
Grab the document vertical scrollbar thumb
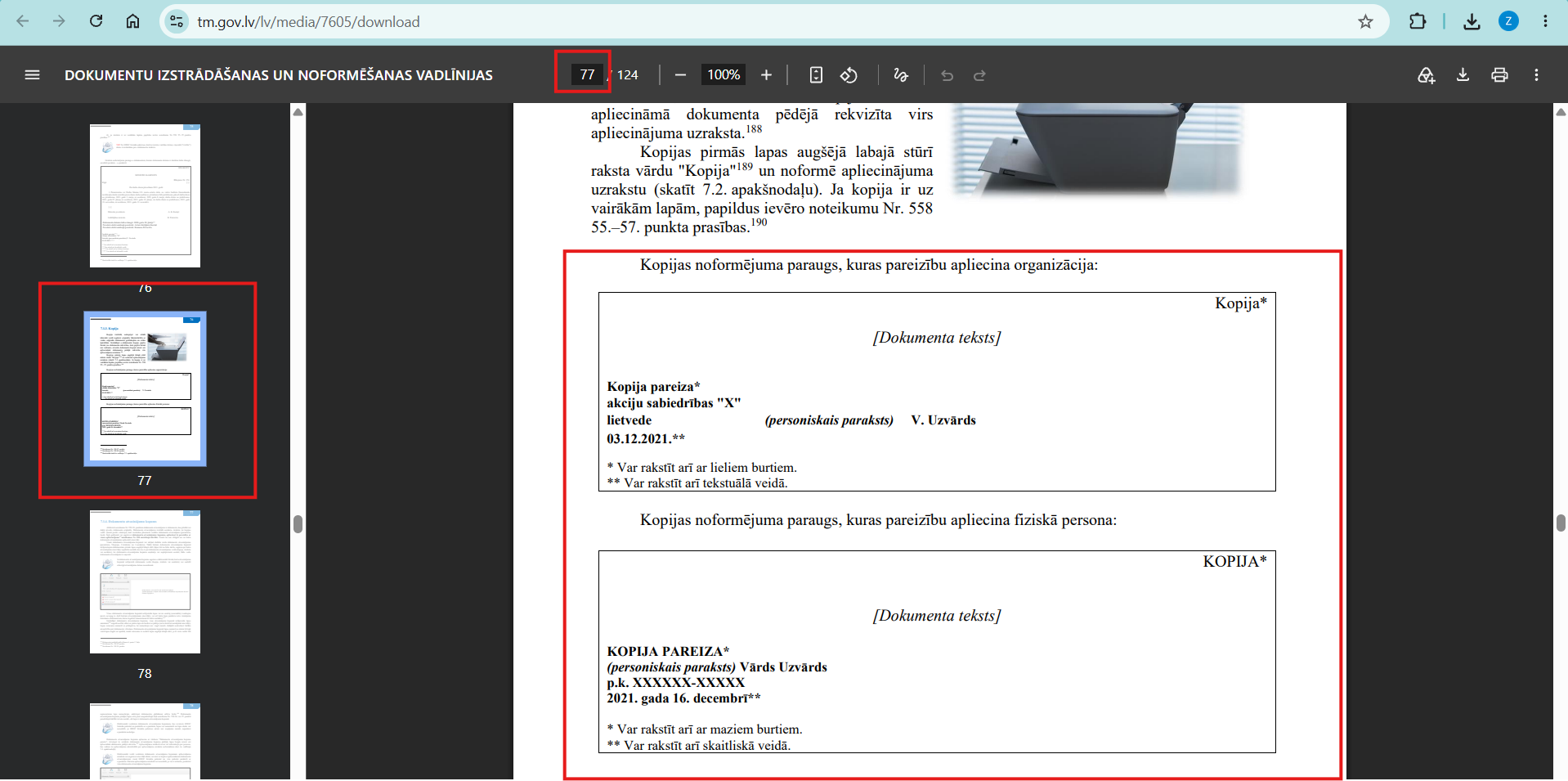1561,523
